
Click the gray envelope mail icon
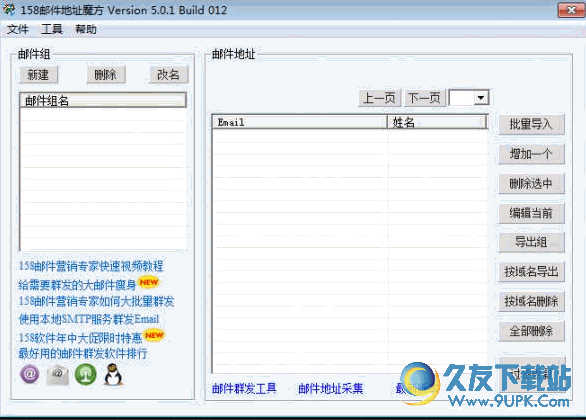pyautogui.click(x=58, y=375)
